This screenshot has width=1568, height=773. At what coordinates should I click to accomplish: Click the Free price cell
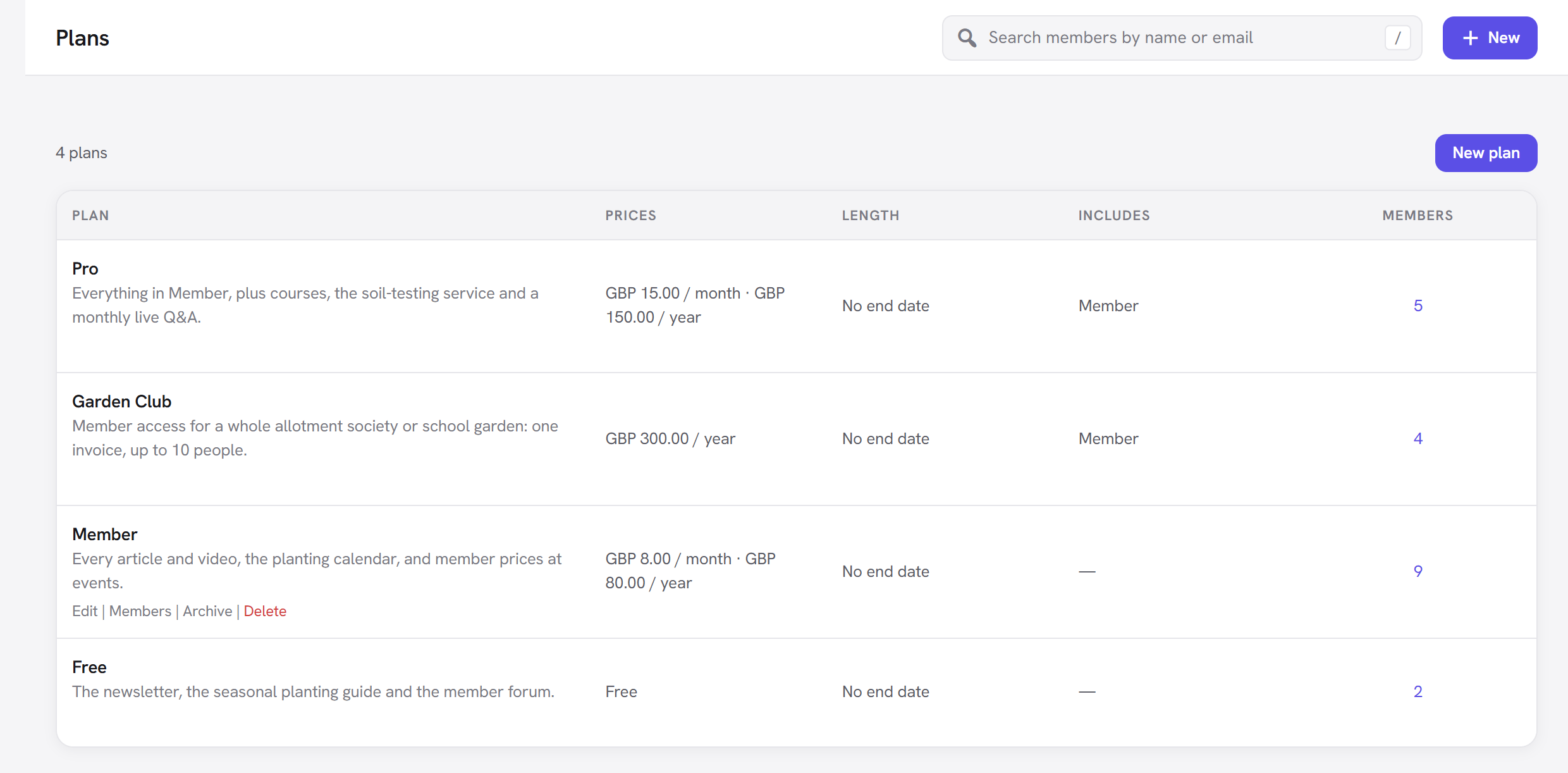[x=622, y=692]
